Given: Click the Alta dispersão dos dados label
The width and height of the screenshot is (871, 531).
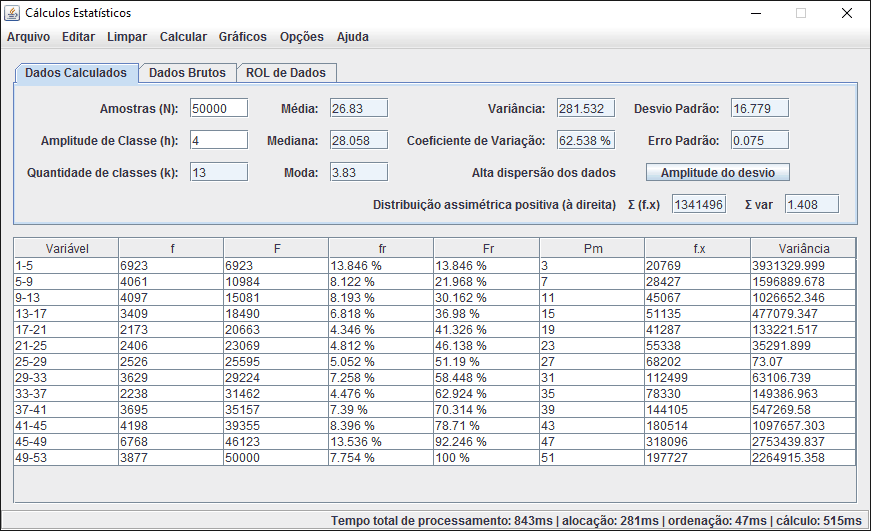Looking at the screenshot, I should point(544,173).
